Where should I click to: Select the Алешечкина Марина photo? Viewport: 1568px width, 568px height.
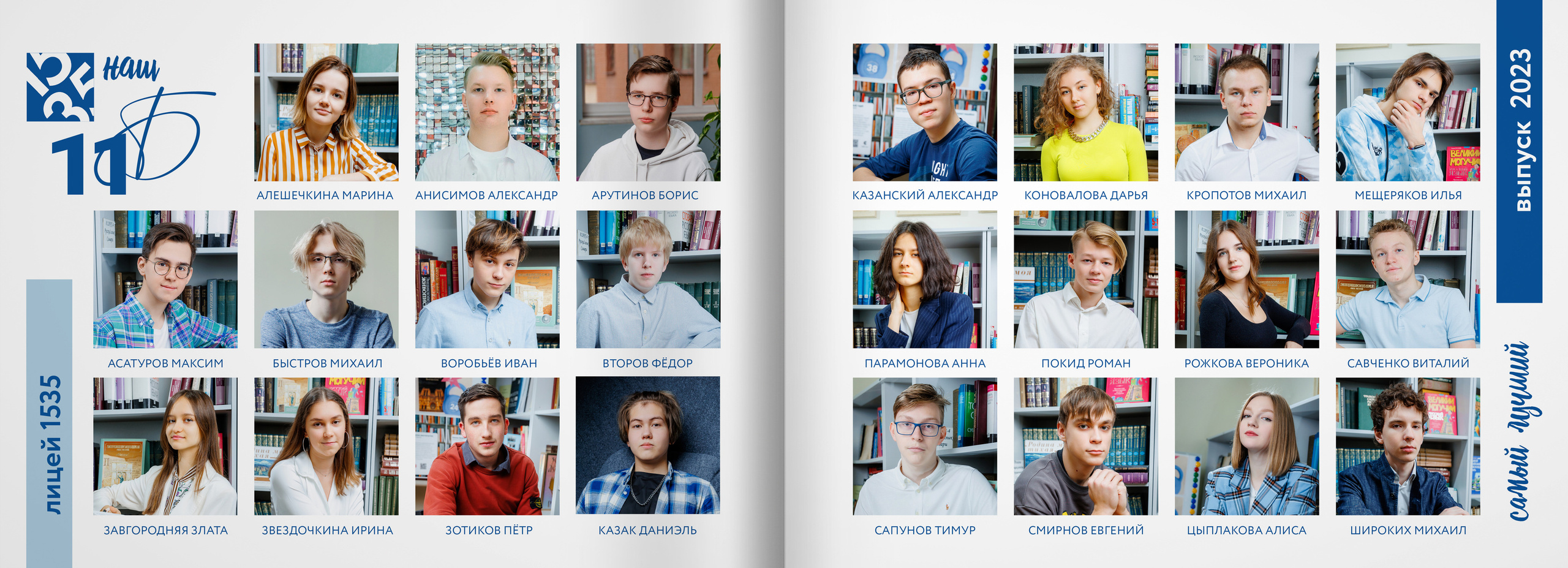pos(326,112)
